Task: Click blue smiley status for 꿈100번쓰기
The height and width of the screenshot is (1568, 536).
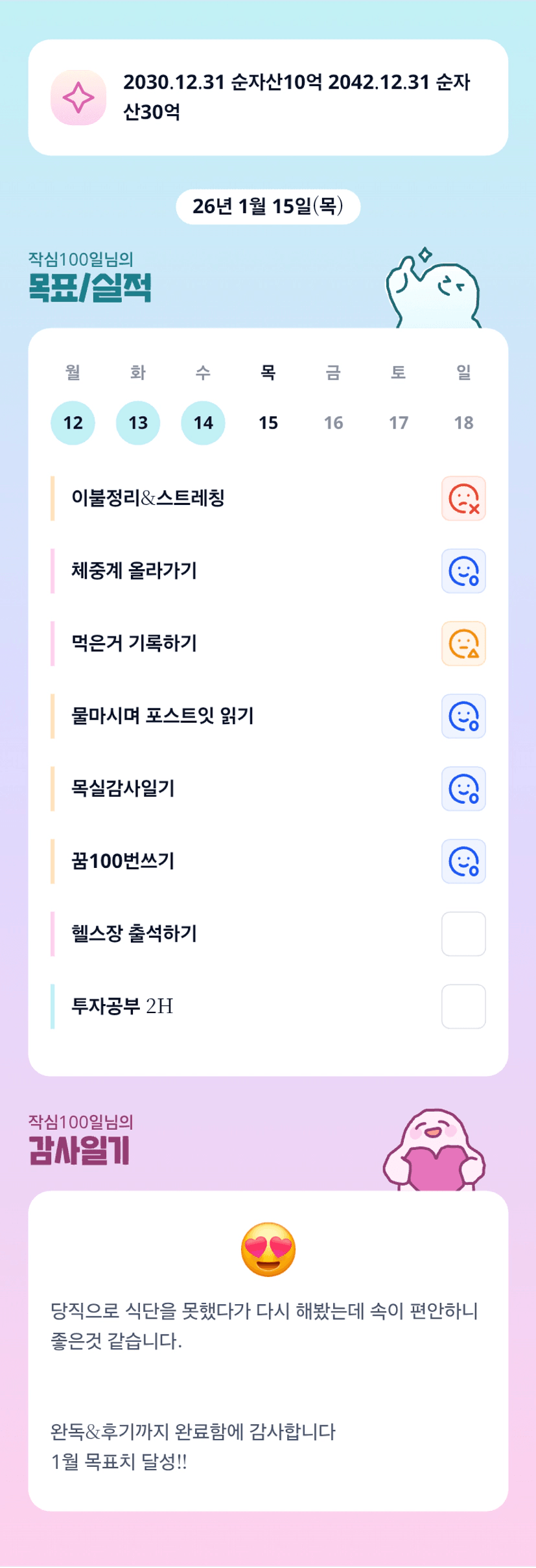Action: [463, 861]
